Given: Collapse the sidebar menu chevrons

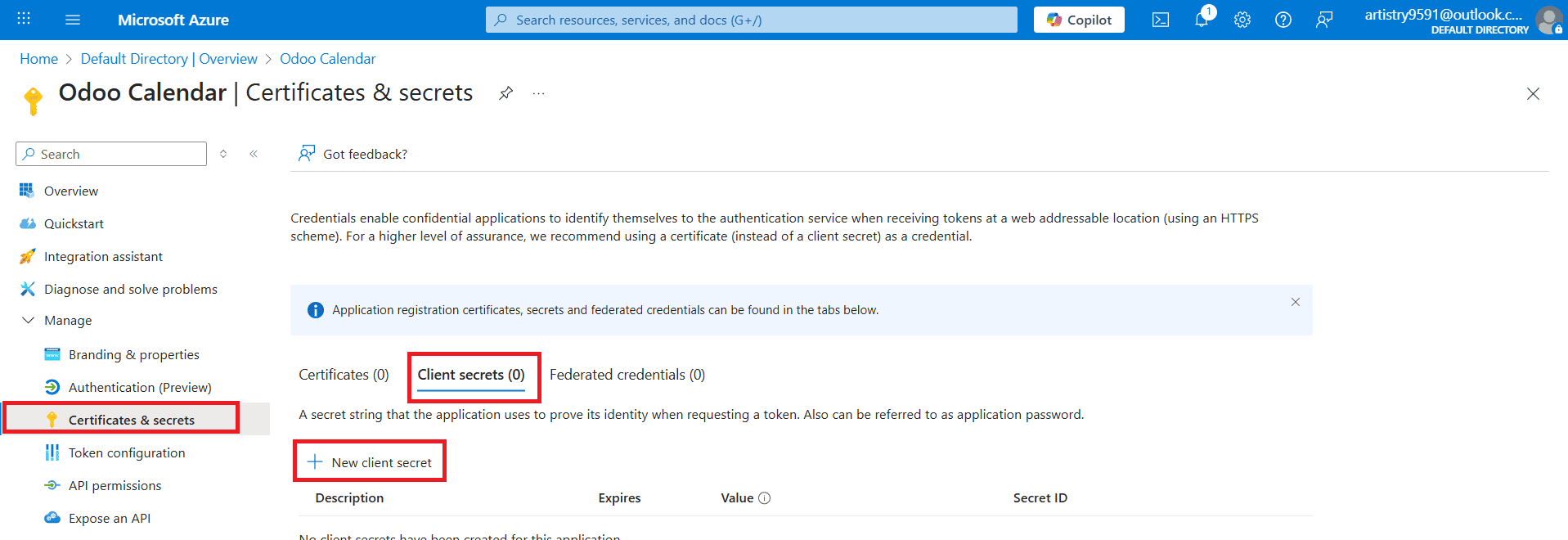Looking at the screenshot, I should [x=254, y=154].
